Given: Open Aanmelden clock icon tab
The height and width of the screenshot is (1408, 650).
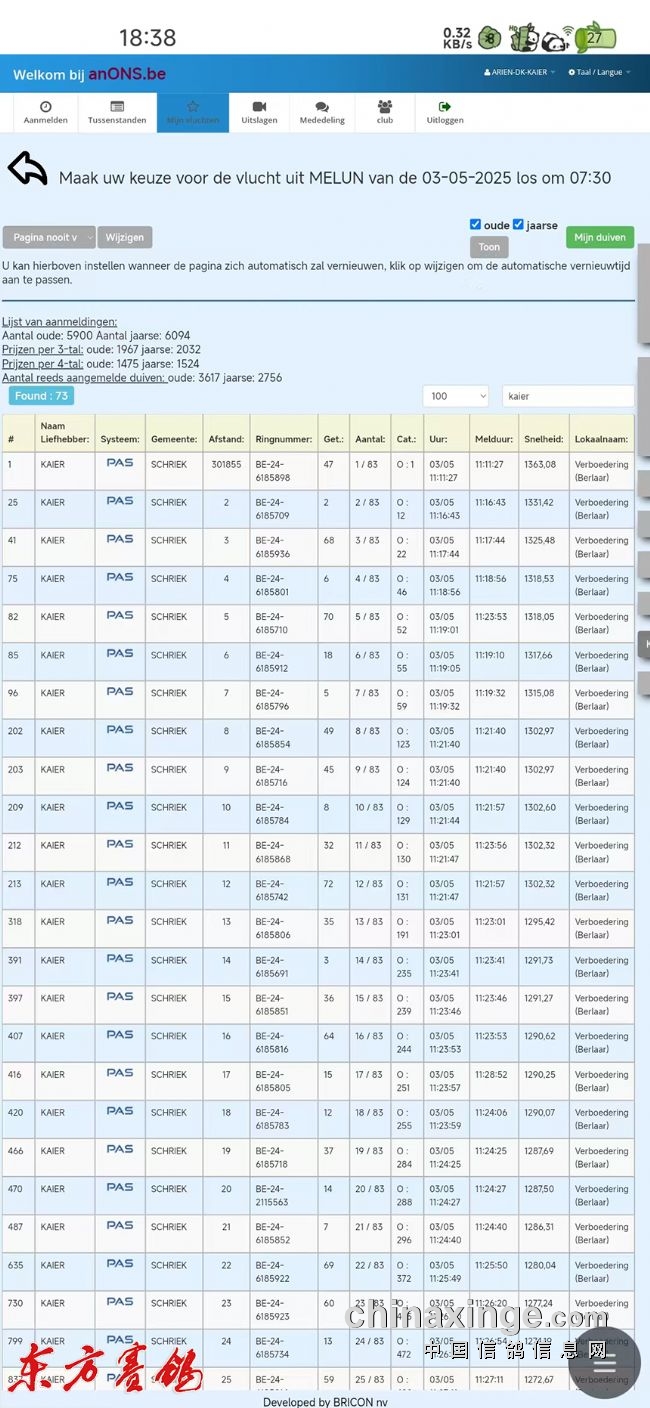Looking at the screenshot, I should coord(46,107).
